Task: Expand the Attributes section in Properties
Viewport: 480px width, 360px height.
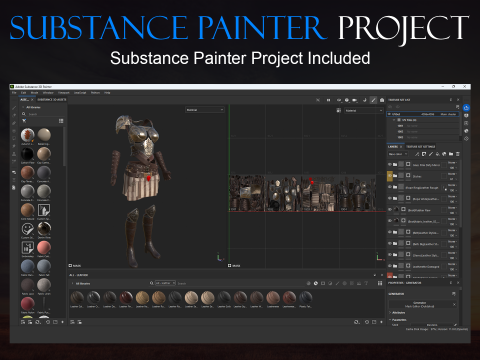Action: [x=390, y=312]
